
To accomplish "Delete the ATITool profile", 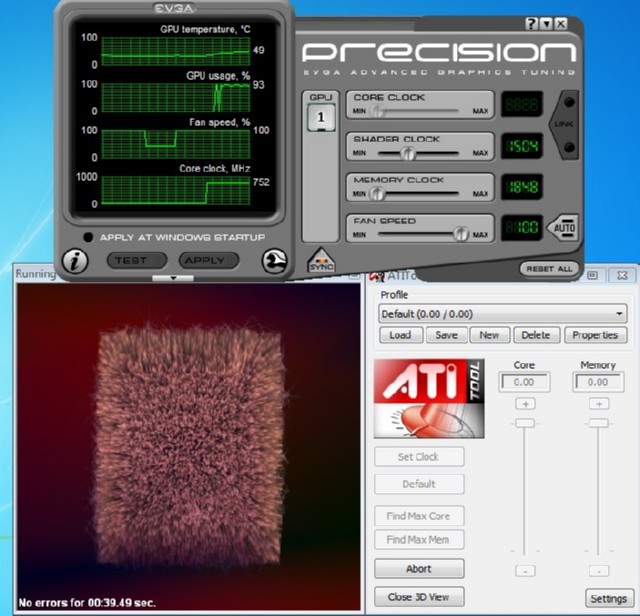I will click(536, 335).
